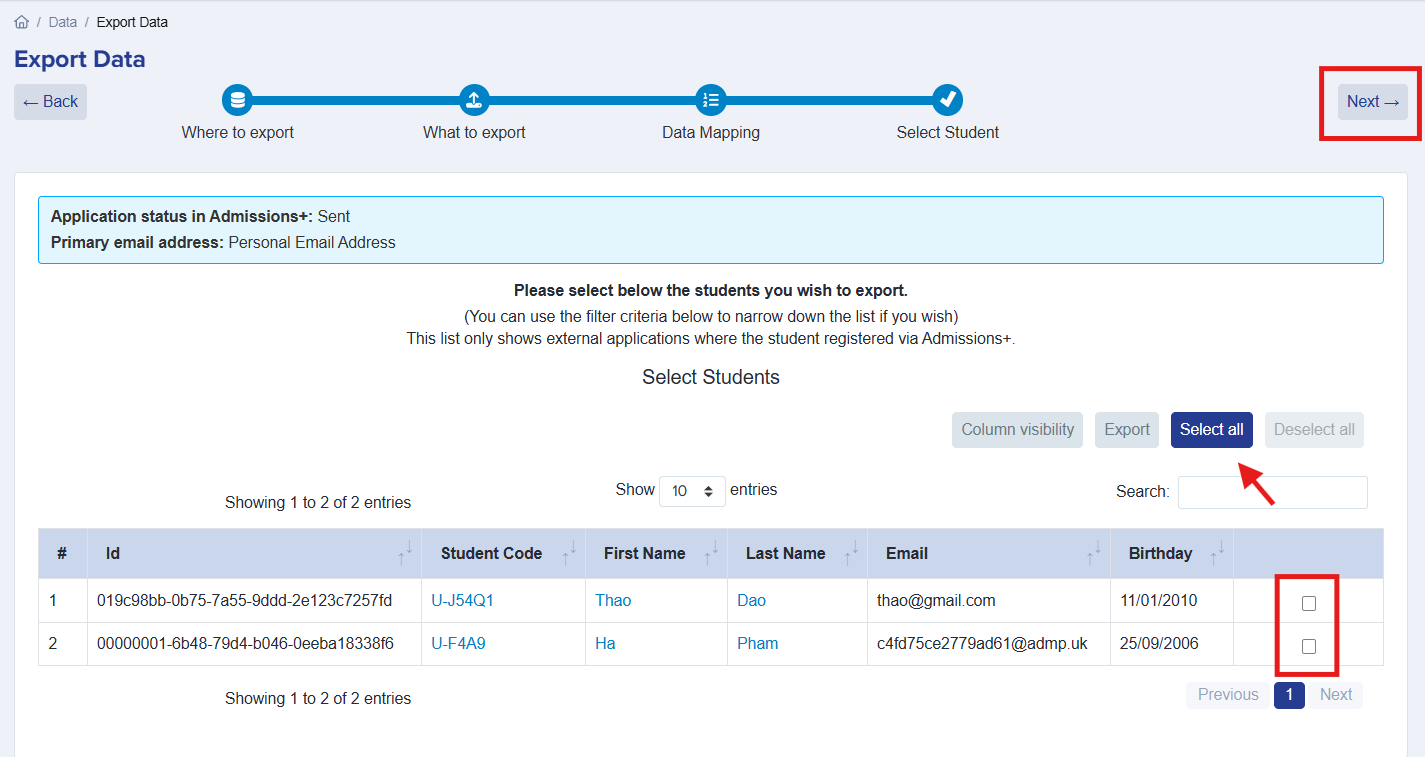Select the Where to export step icon

(237, 100)
